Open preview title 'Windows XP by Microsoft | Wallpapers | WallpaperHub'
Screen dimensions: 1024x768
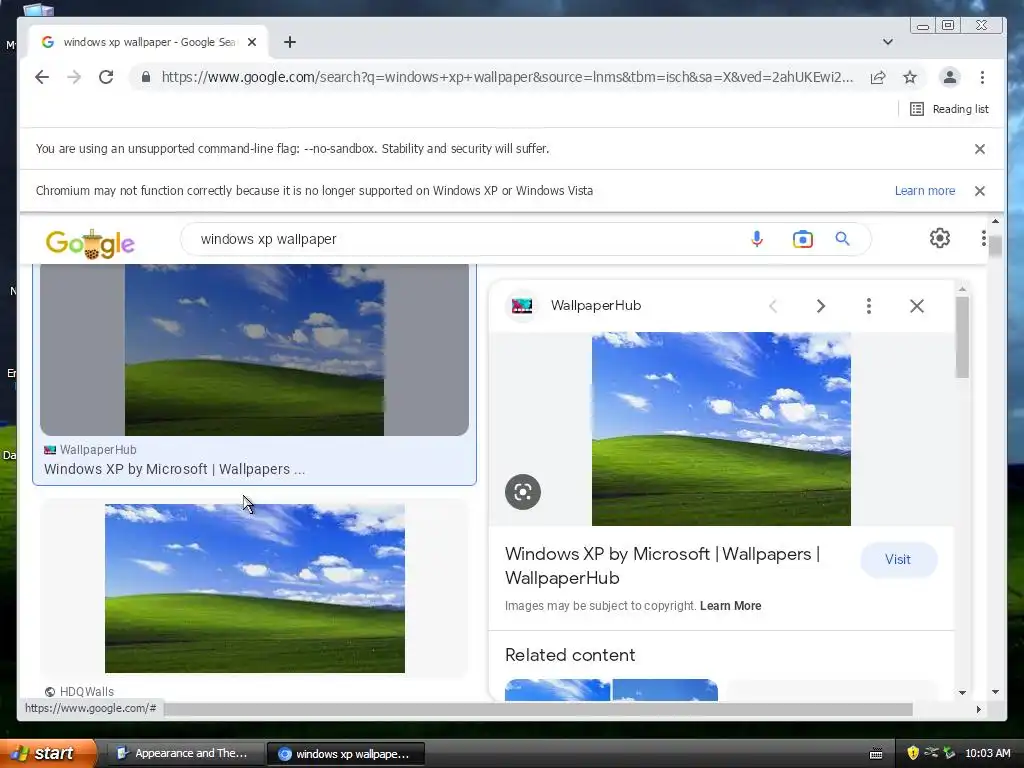tap(662, 566)
